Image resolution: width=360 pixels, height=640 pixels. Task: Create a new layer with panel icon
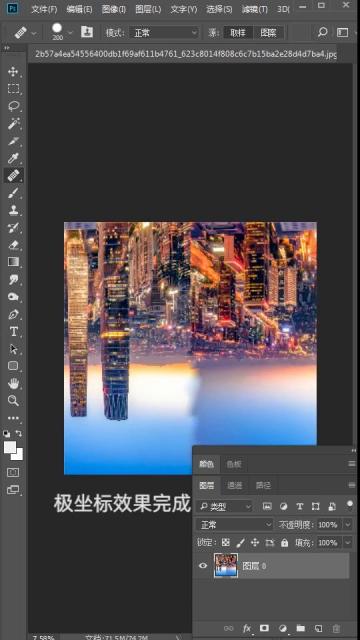318,628
